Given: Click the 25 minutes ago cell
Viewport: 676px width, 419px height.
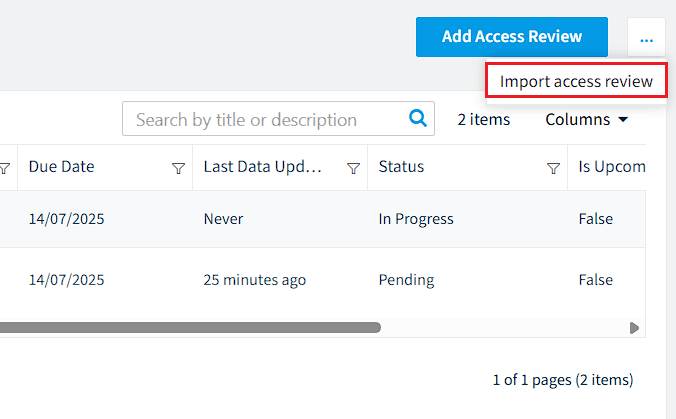Looking at the screenshot, I should click(255, 280).
